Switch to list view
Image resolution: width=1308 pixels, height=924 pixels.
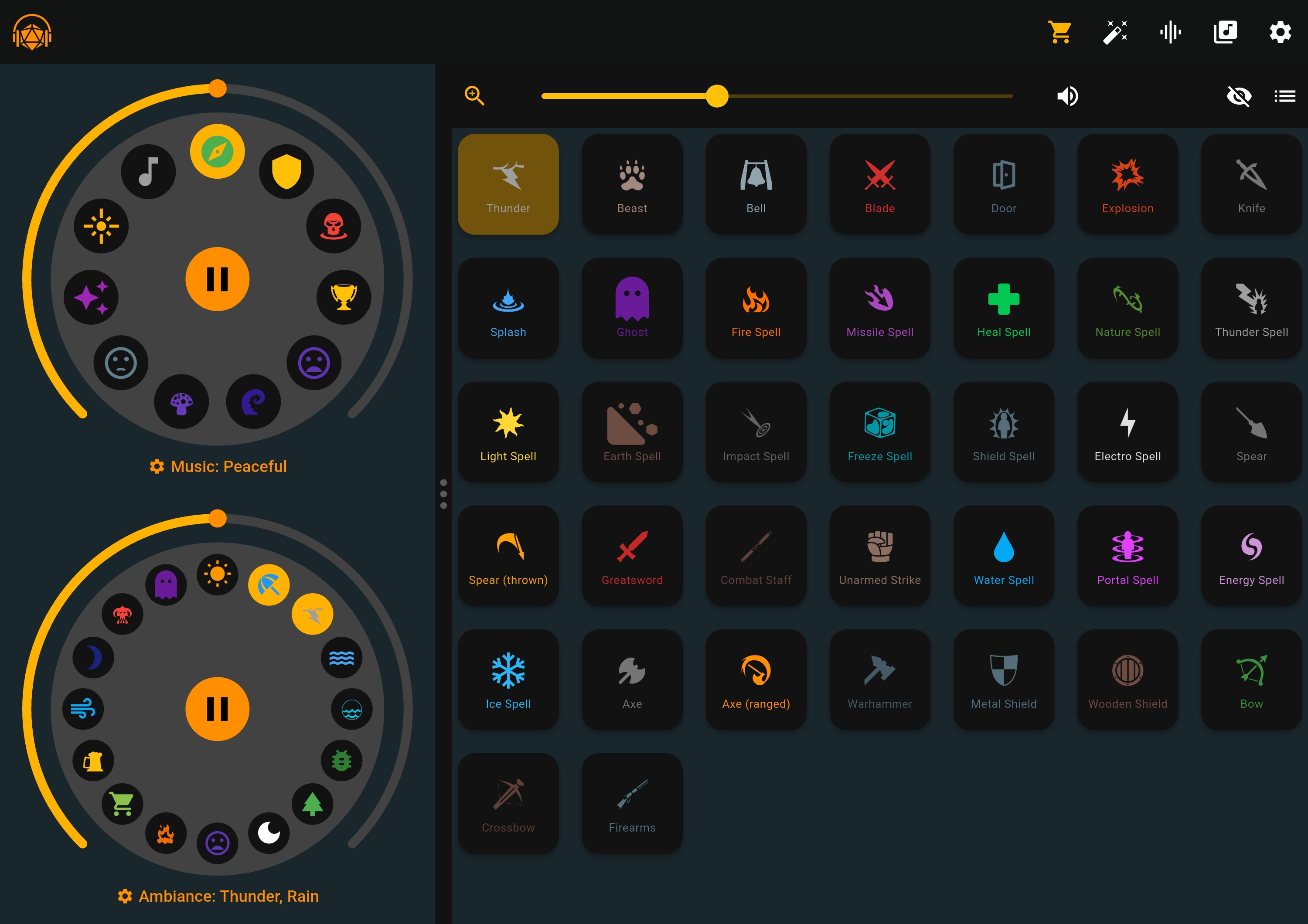coord(1284,96)
